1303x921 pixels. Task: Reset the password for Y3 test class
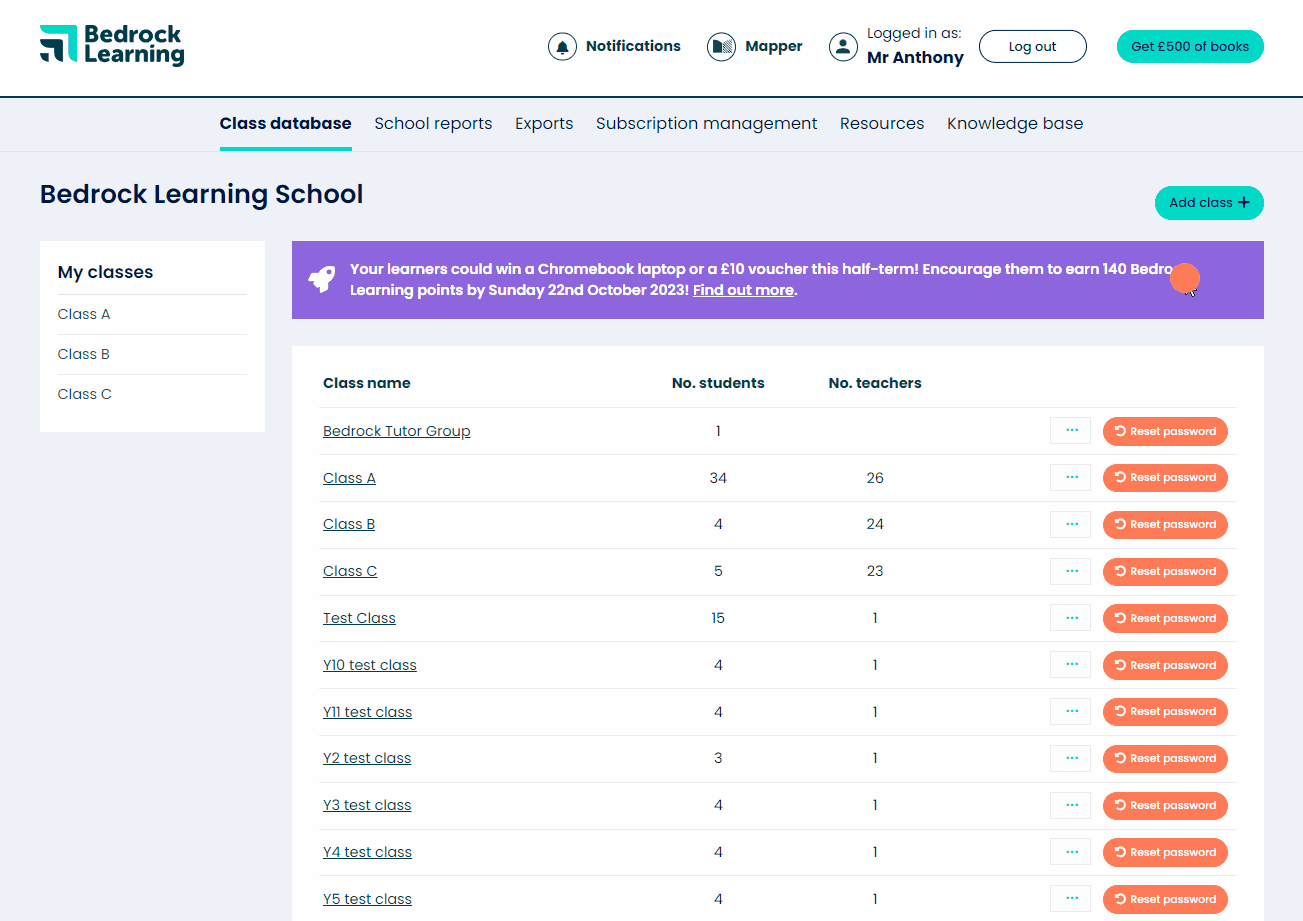coord(1165,805)
